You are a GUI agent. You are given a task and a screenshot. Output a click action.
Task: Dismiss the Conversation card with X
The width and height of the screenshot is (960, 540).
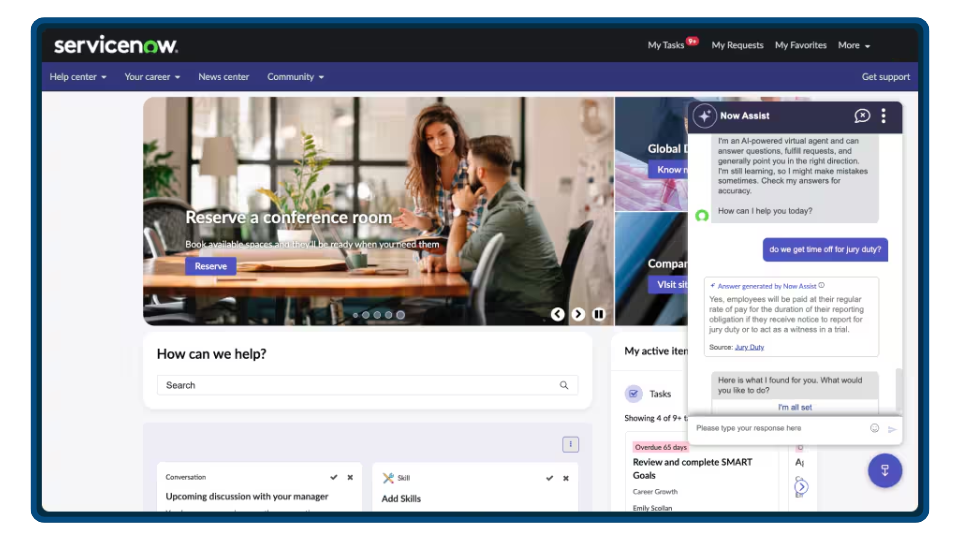click(x=350, y=478)
